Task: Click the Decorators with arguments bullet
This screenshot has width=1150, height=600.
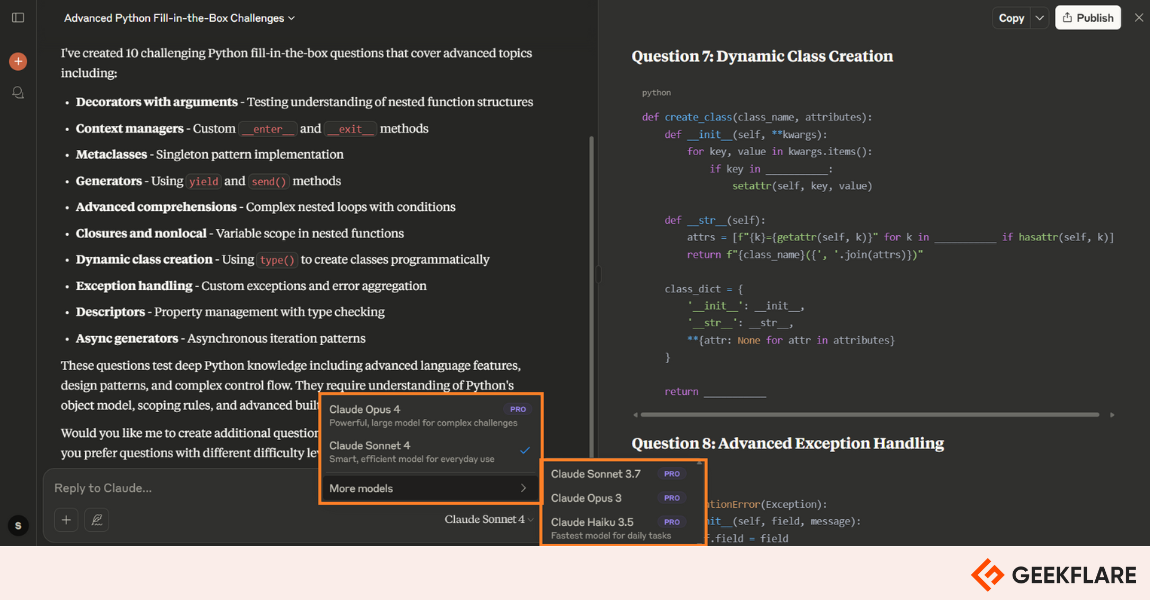Action: tap(304, 102)
